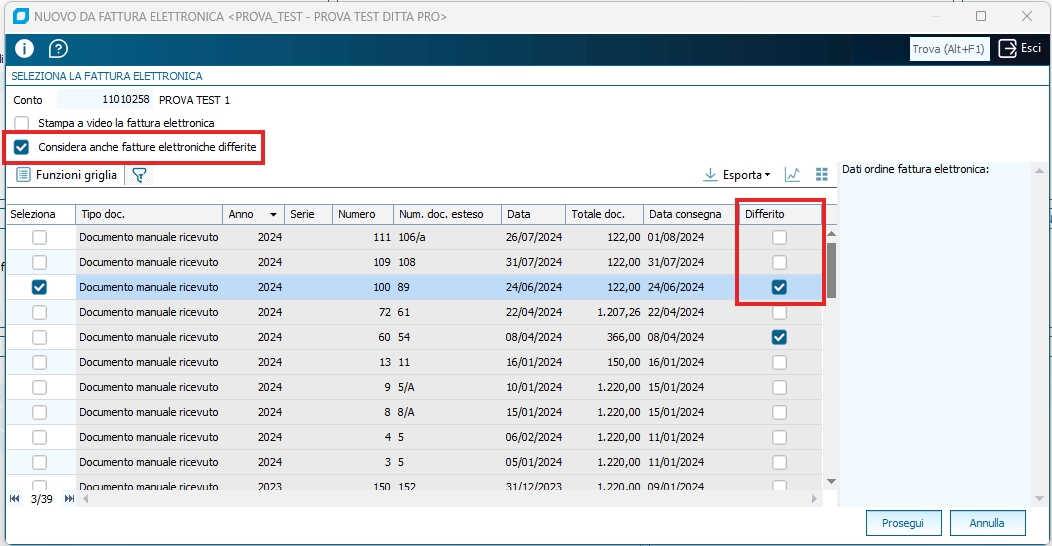Enable Stampa a video la fattura elettronica
Screen dimensions: 1052x546
(x=22, y=123)
